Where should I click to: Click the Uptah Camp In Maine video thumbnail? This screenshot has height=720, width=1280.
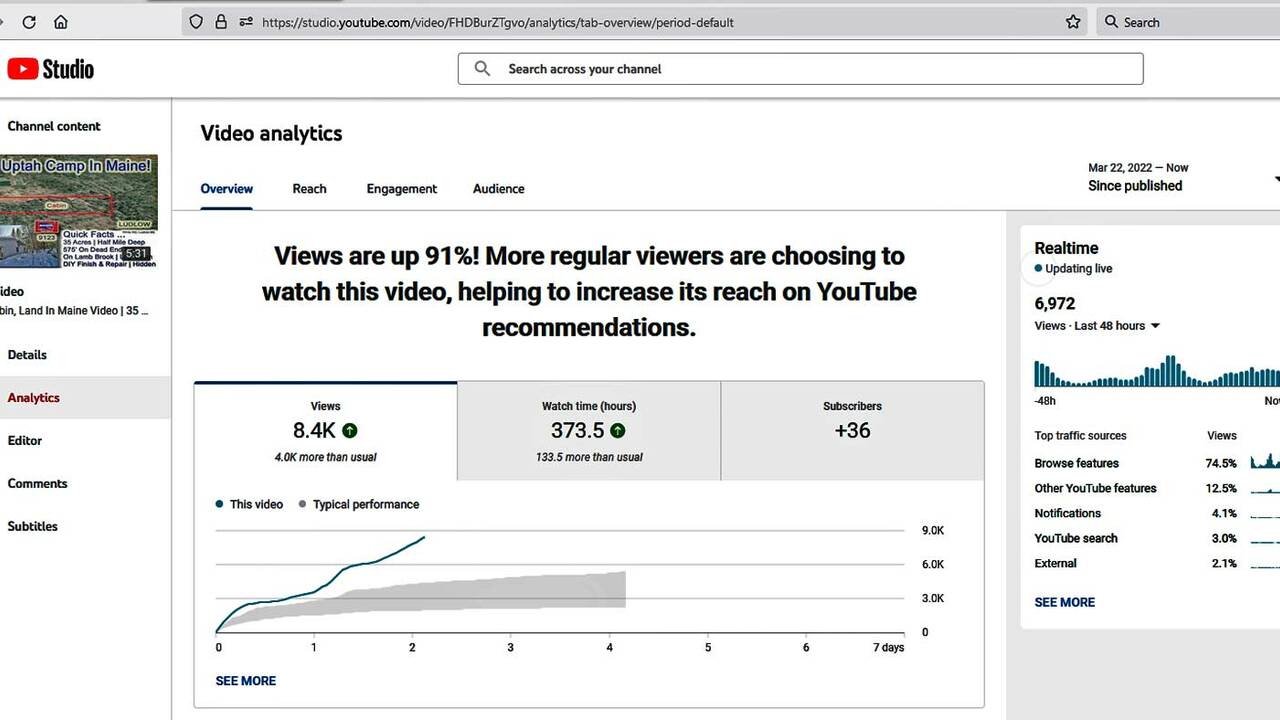[x=79, y=211]
